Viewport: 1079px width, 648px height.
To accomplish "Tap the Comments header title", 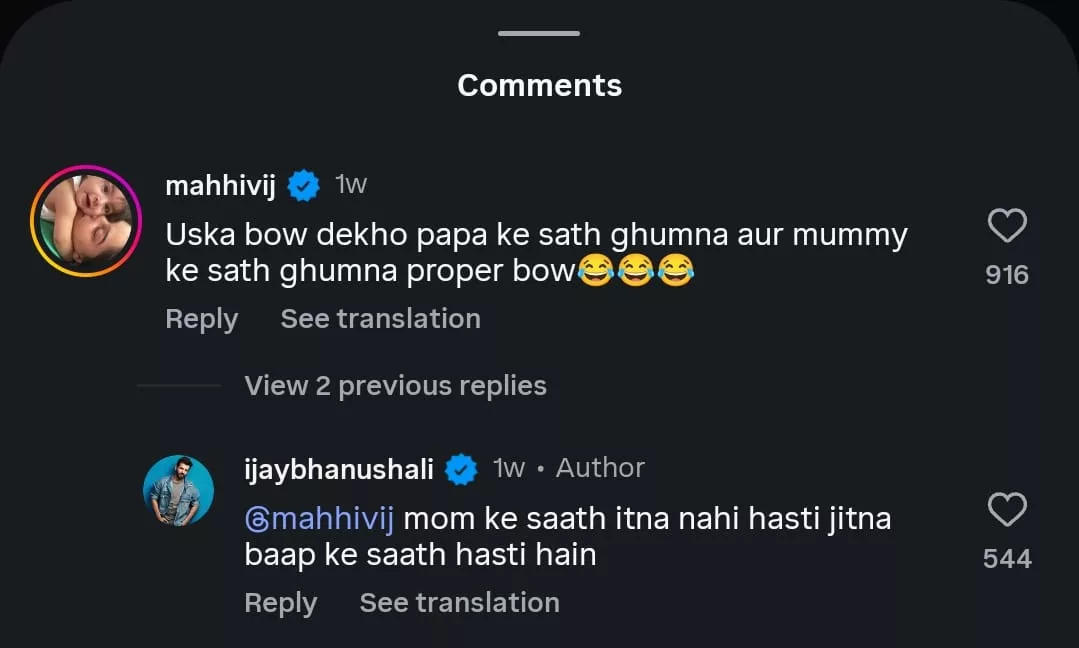I will click(539, 86).
